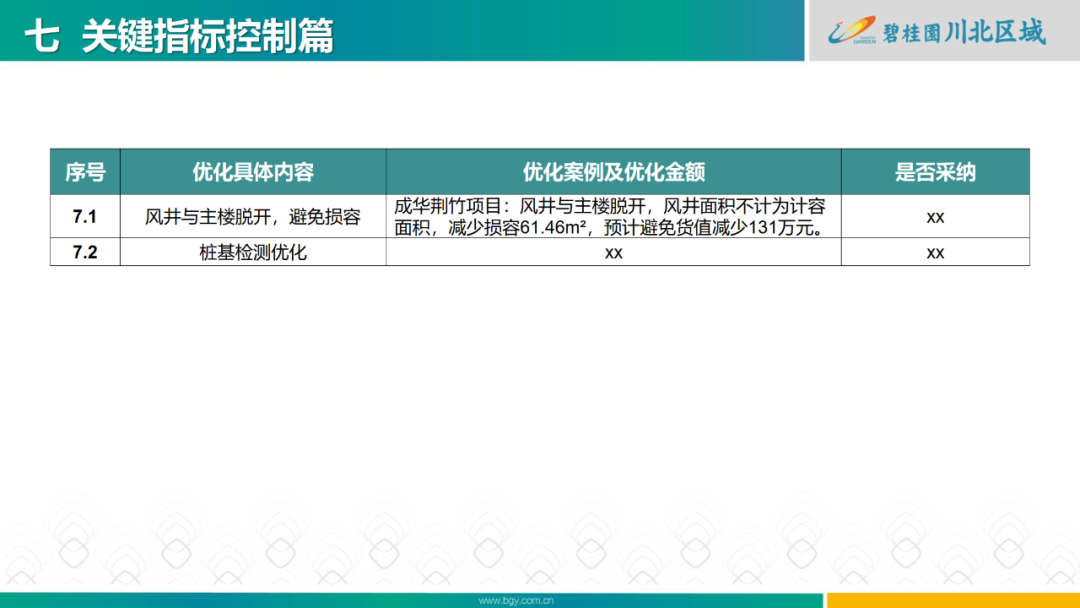This screenshot has height=608, width=1080.
Task: Open the www.bgy.com.cn link
Action: point(519,597)
